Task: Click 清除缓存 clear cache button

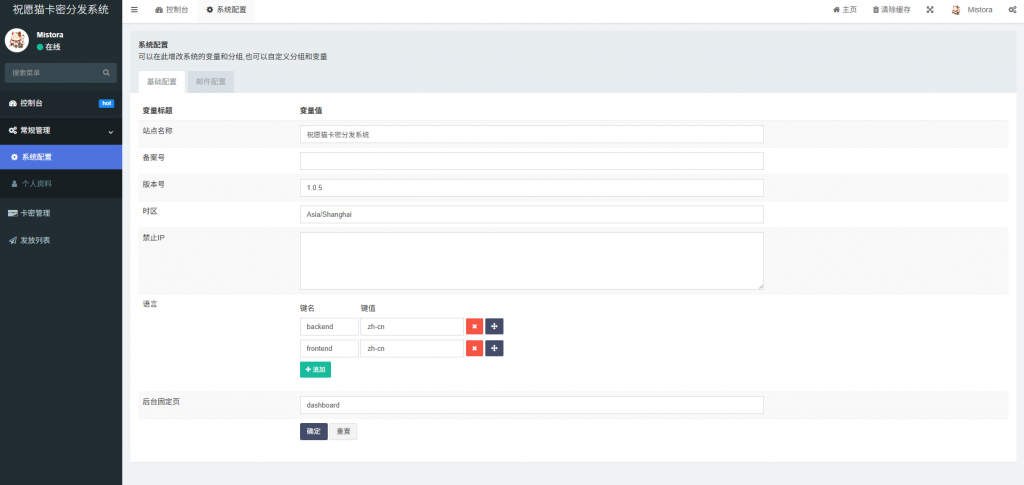Action: [891, 10]
